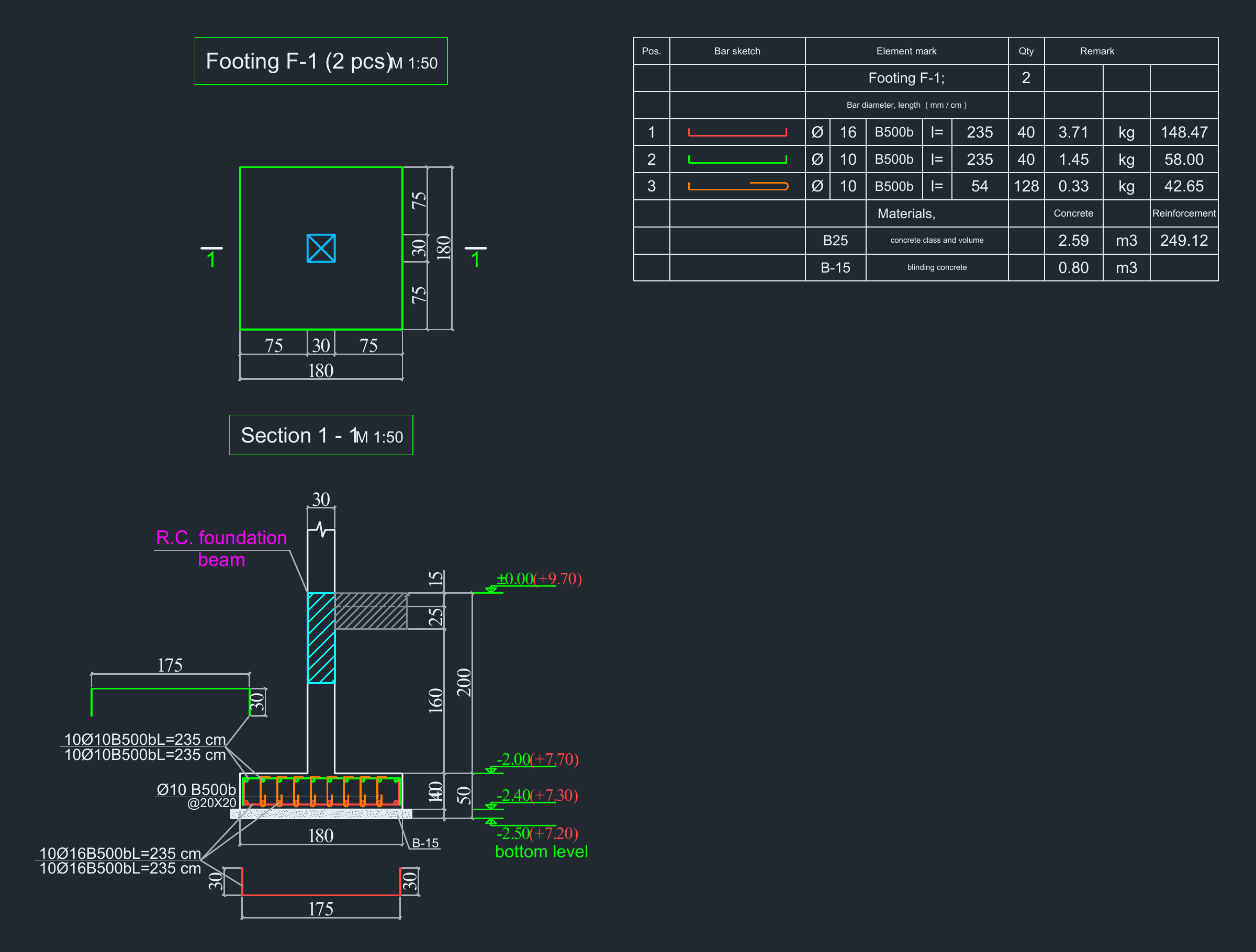This screenshot has height=952, width=1256.
Task: Select the 'Bar diameter, length' subheader
Action: pyautogui.click(x=906, y=105)
